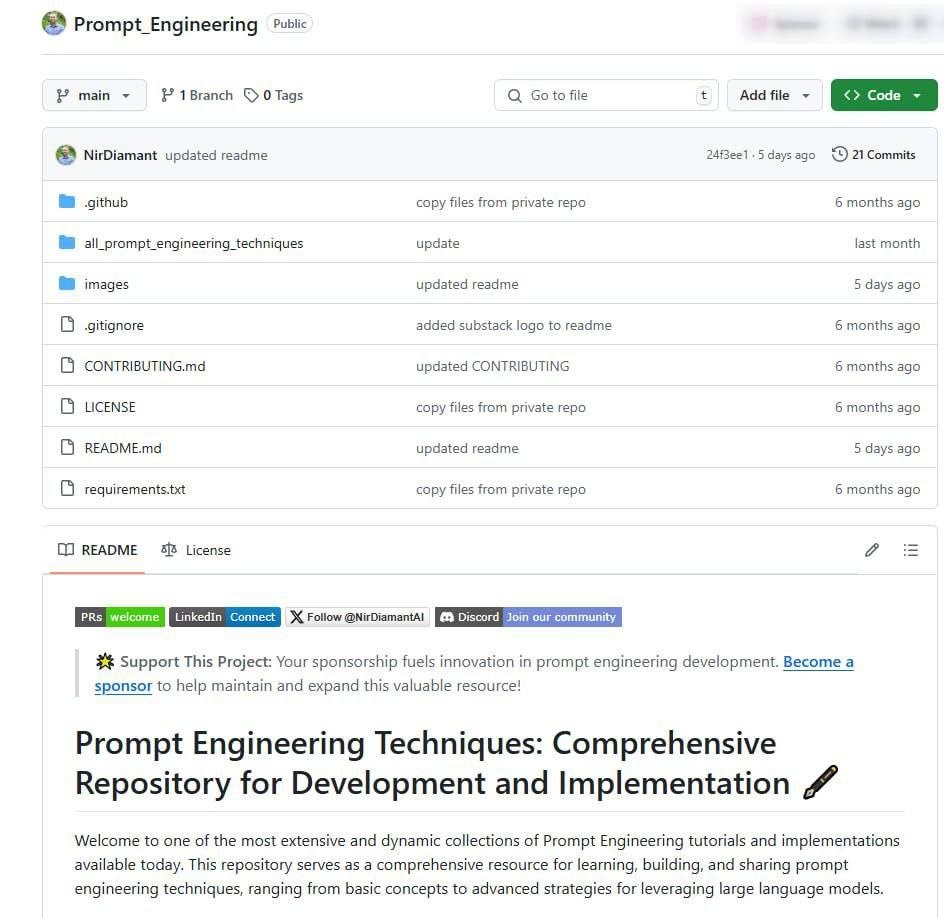Open the Add file dropdown
Screen dimensions: 944x918
click(x=774, y=95)
